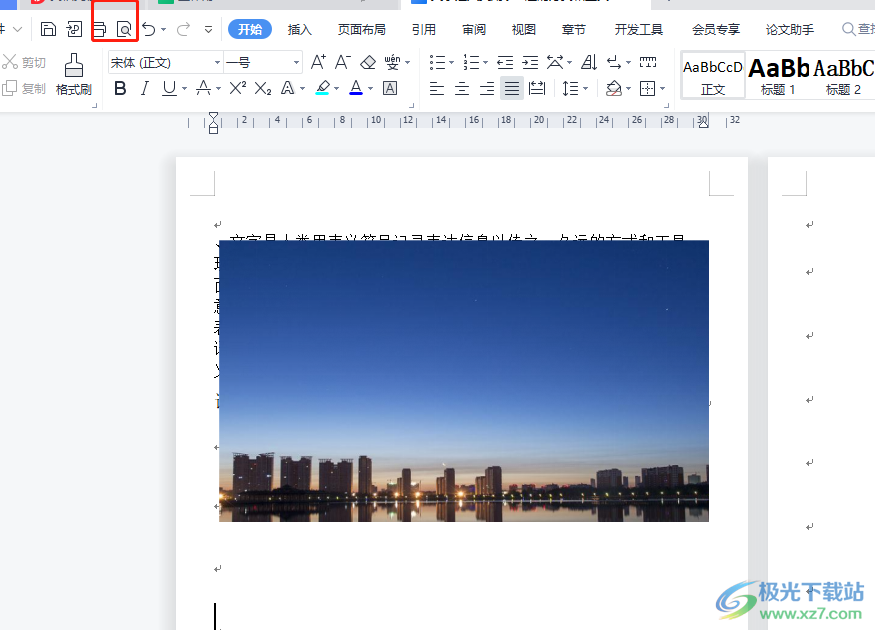Switch to the 审阅 tab
This screenshot has height=630, width=875.
pyautogui.click(x=474, y=29)
